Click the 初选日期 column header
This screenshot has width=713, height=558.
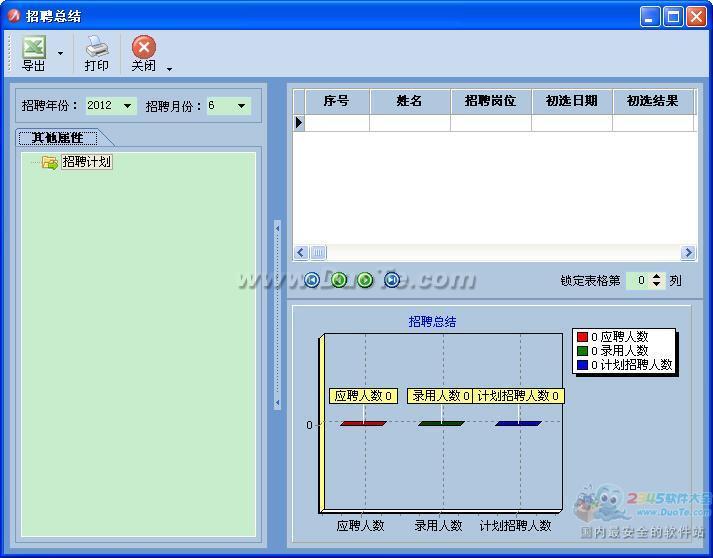tap(571, 101)
